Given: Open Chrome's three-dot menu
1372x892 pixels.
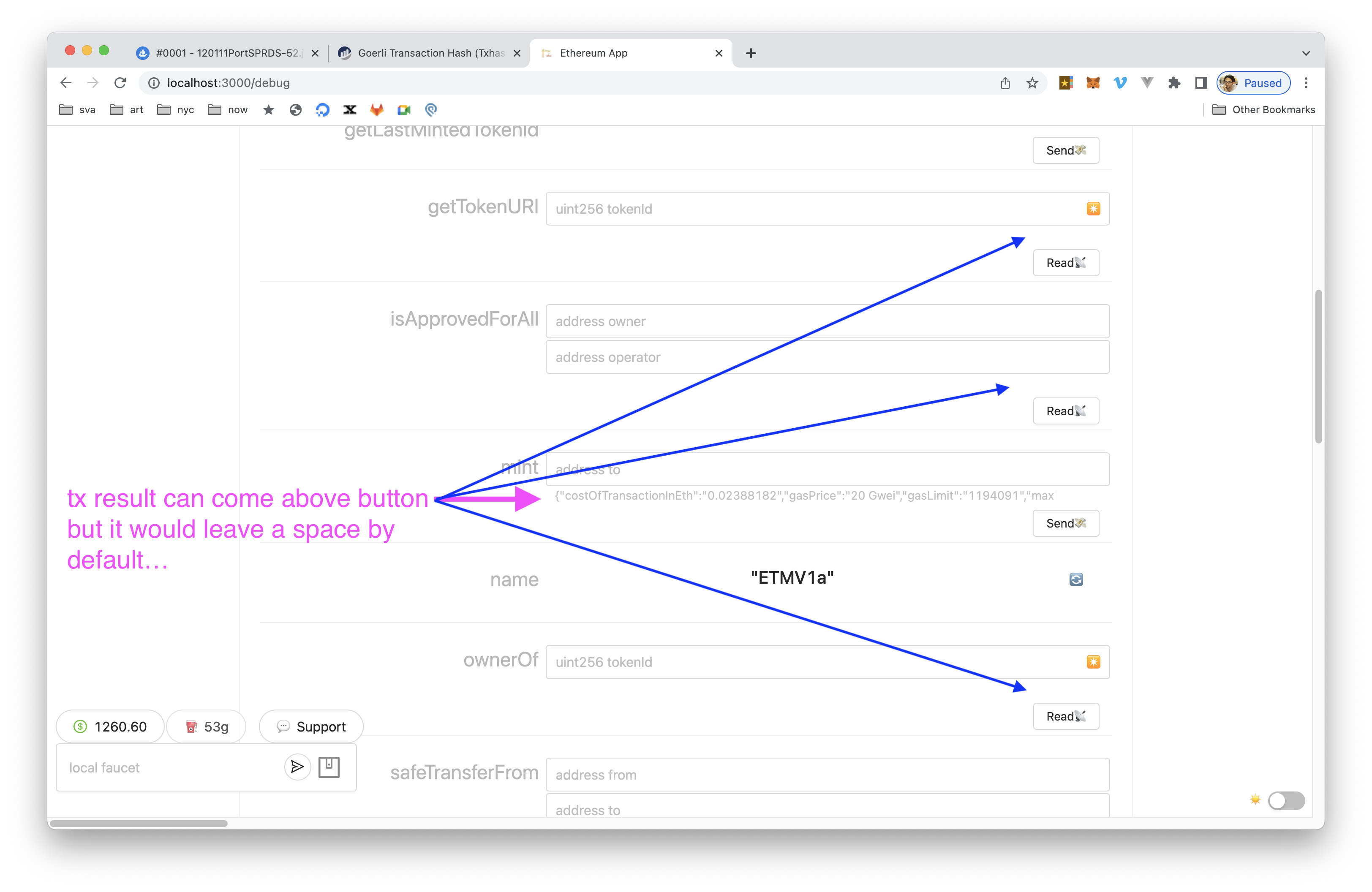Looking at the screenshot, I should [x=1306, y=83].
